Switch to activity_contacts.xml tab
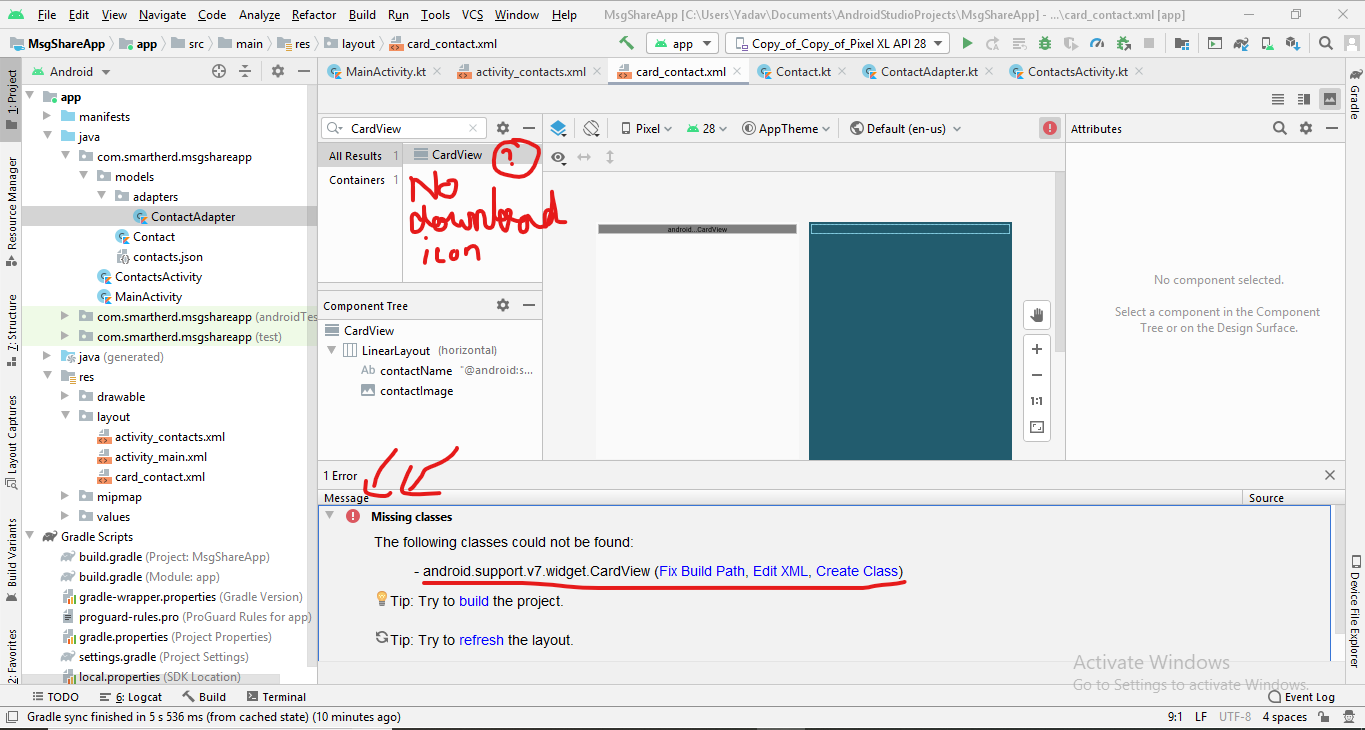This screenshot has height=730, width=1365. (529, 71)
